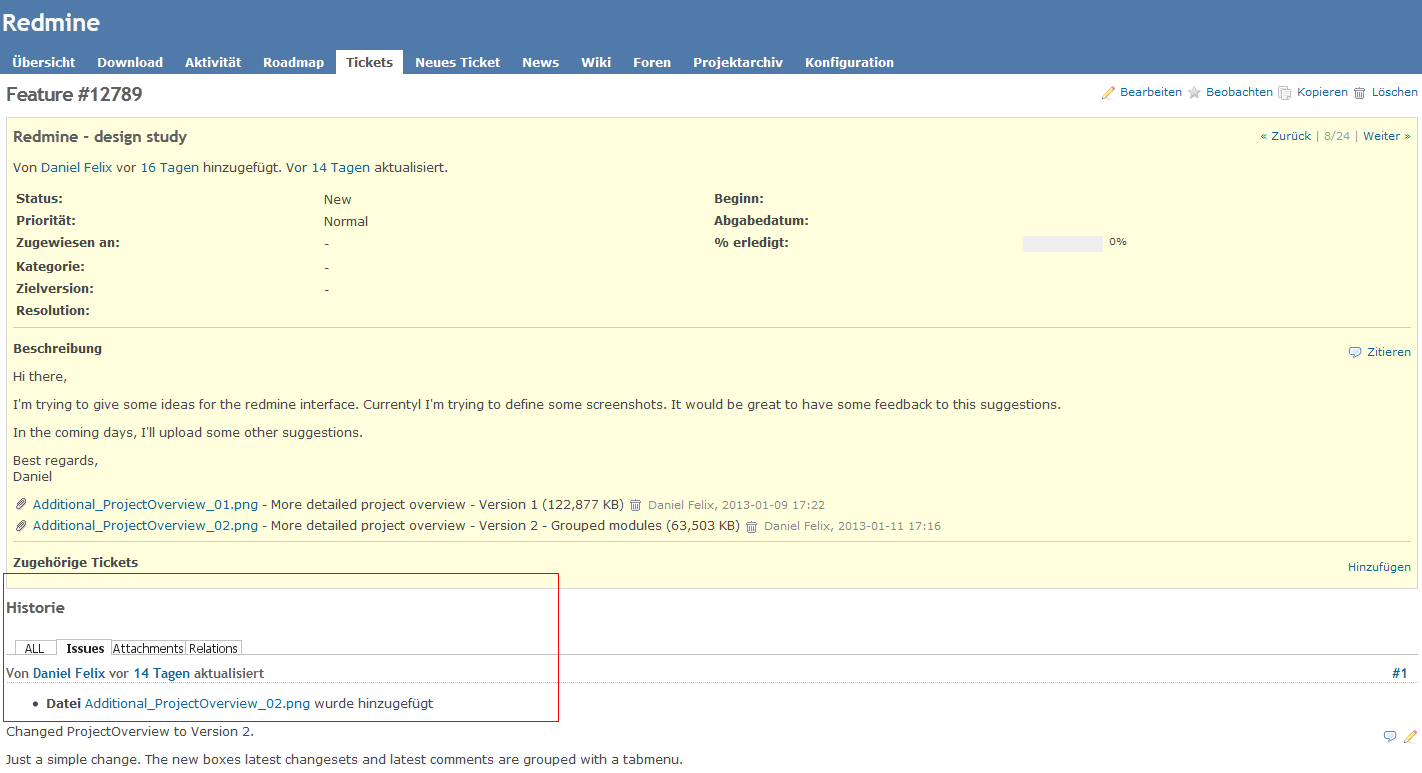Screen dimensions: 1422x773
Task: Open the Roadmap tab
Action: [294, 62]
